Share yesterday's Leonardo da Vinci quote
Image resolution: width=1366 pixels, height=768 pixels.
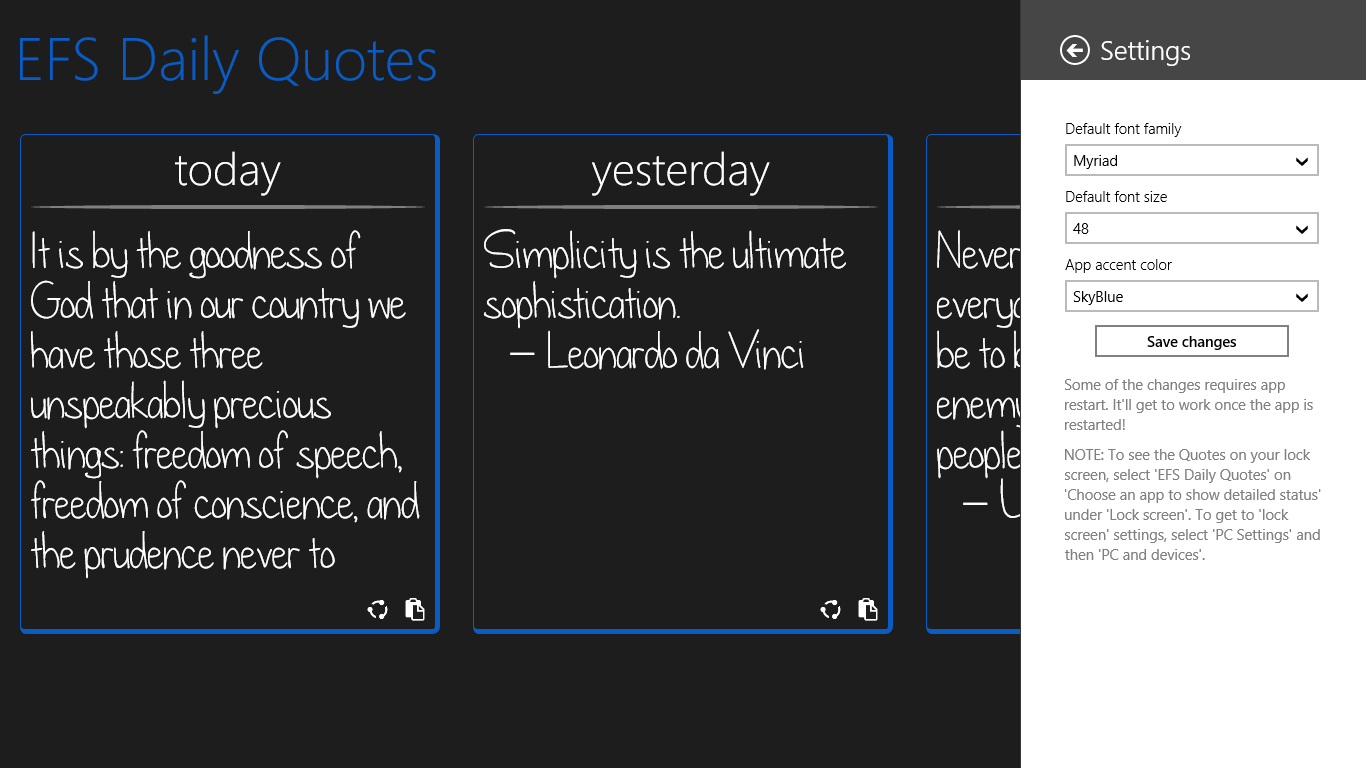click(830, 610)
